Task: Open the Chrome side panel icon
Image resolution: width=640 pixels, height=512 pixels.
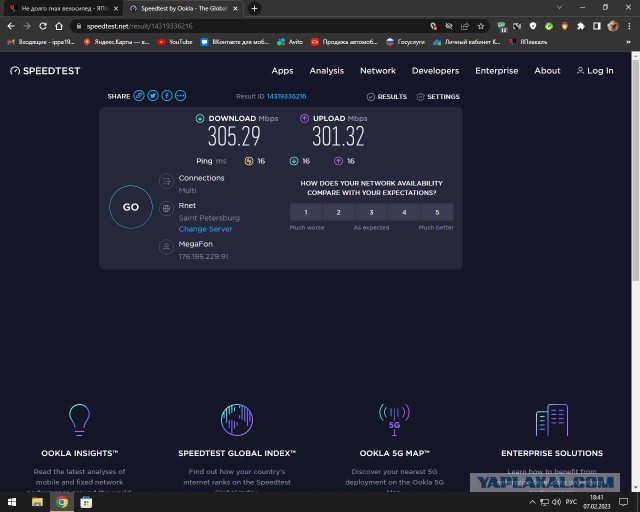Action: pyautogui.click(x=597, y=26)
